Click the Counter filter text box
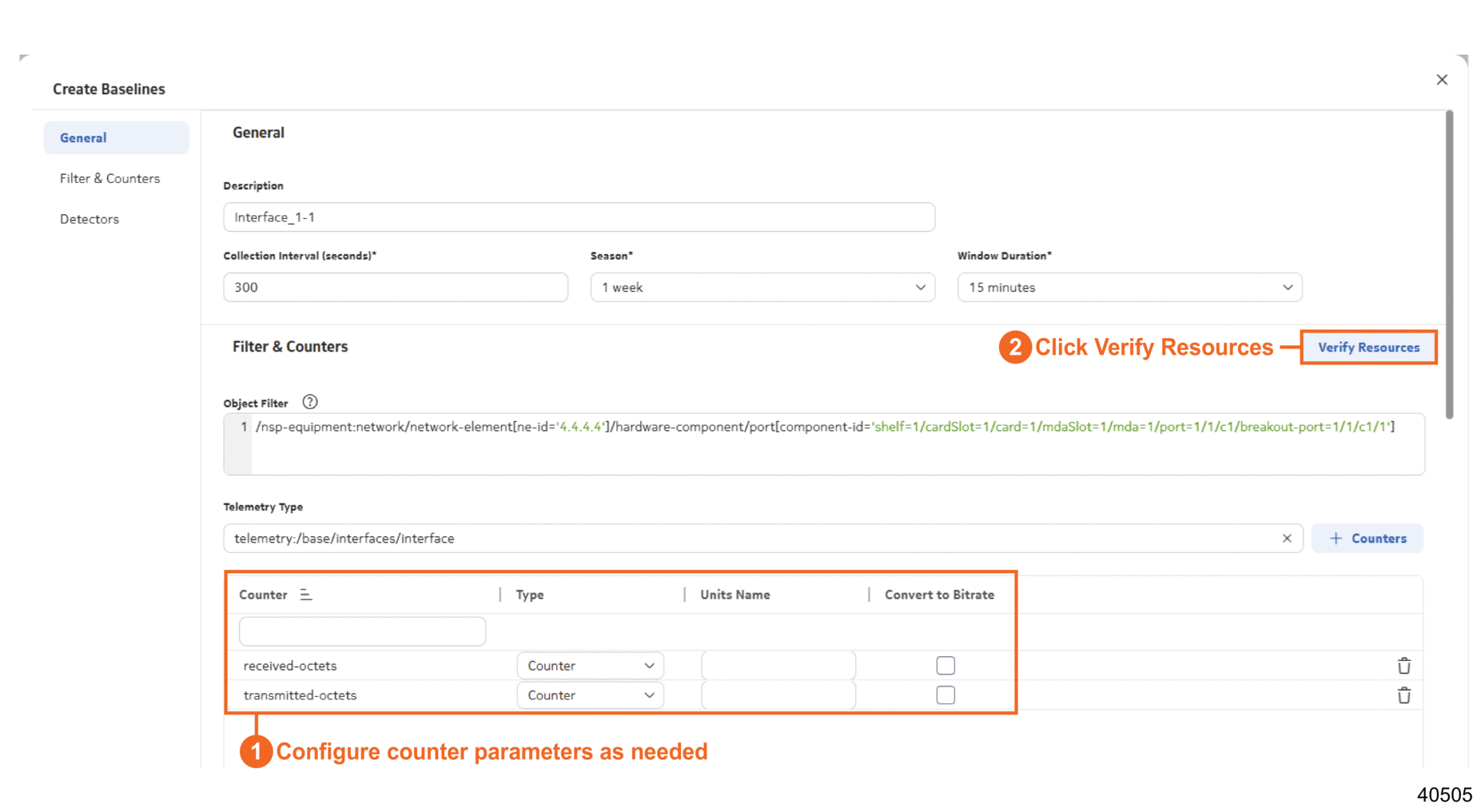The width and height of the screenshot is (1477, 812). [x=362, y=631]
